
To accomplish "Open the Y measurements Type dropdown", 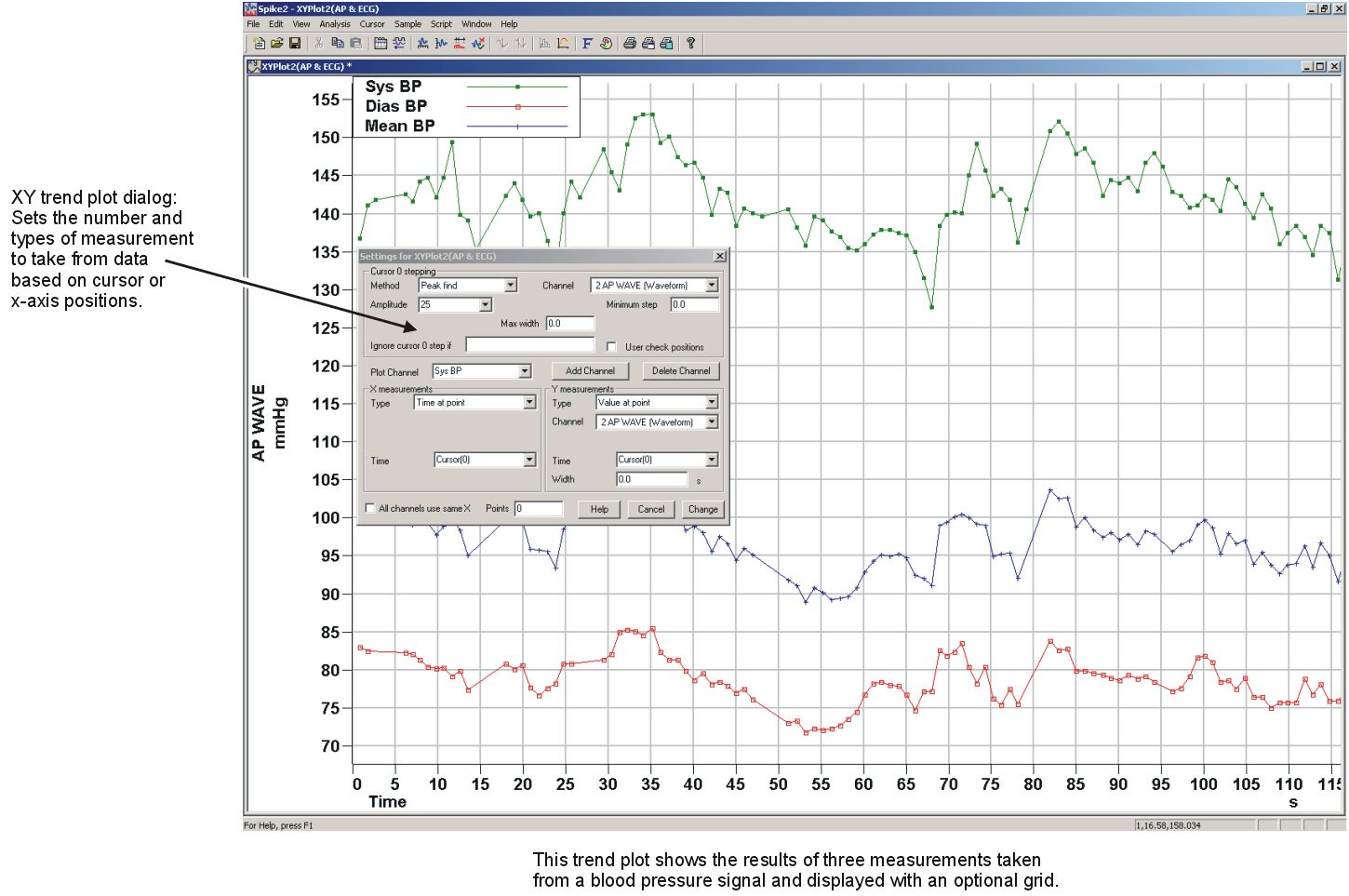I will click(712, 402).
